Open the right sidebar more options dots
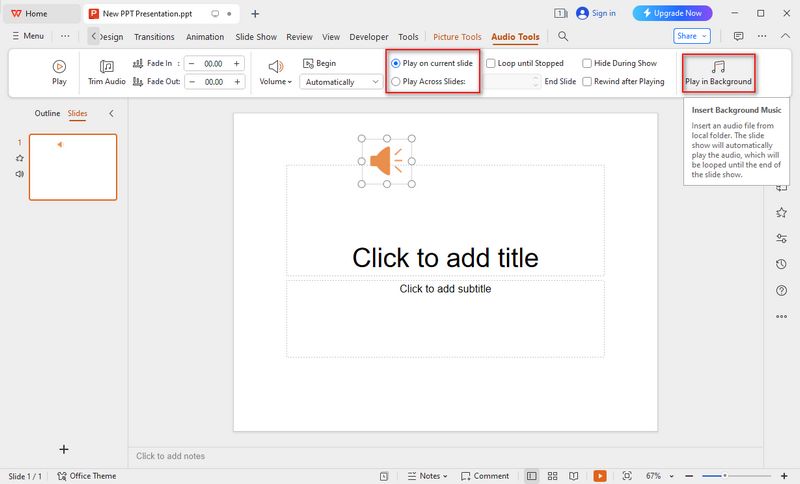The width and height of the screenshot is (800, 484). pyautogui.click(x=781, y=316)
